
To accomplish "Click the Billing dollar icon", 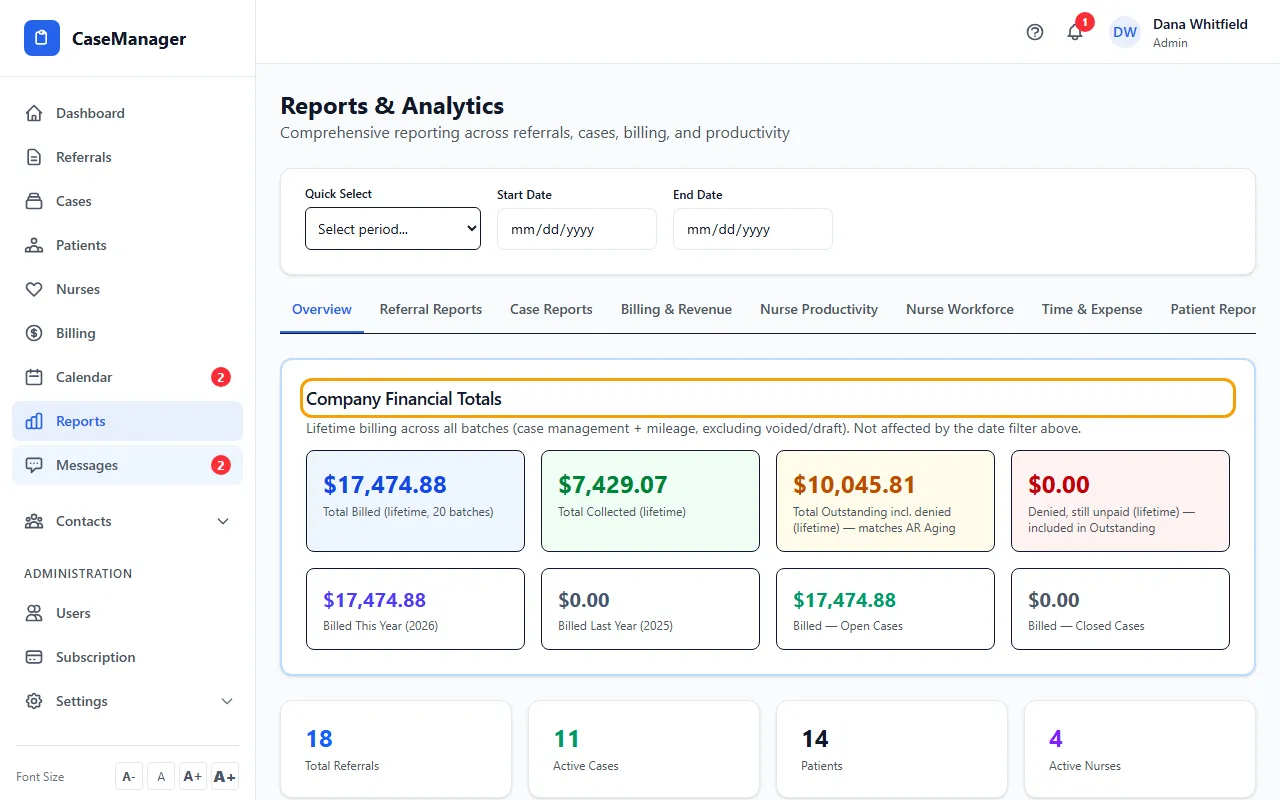I will click(x=34, y=333).
